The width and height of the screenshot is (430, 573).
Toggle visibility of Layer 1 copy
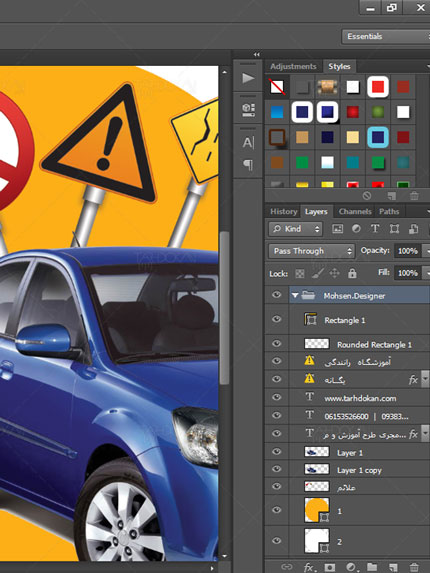[277, 469]
